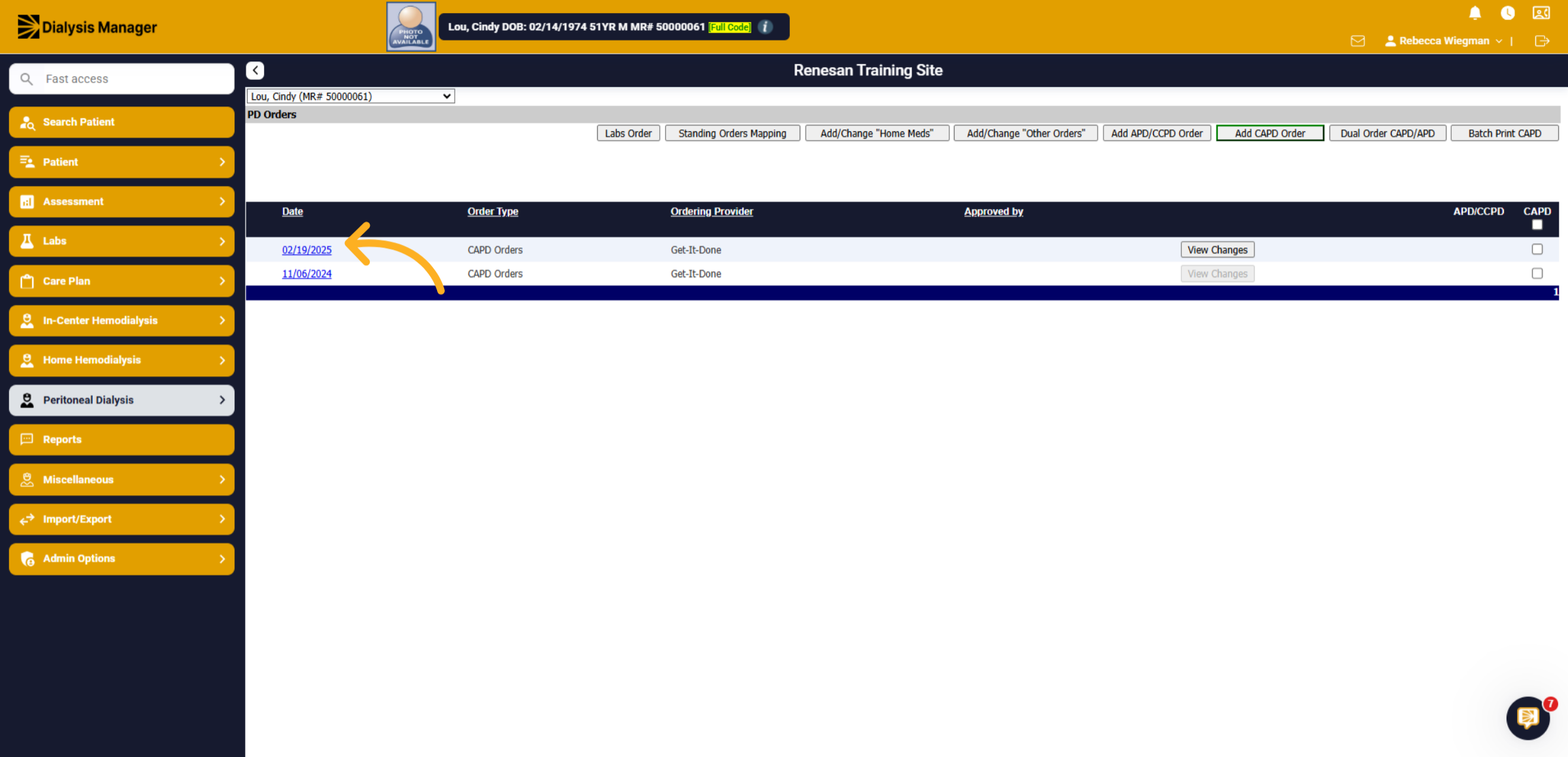The width and height of the screenshot is (1568, 757).
Task: Open the 02/19/2025 order link
Action: coord(306,250)
